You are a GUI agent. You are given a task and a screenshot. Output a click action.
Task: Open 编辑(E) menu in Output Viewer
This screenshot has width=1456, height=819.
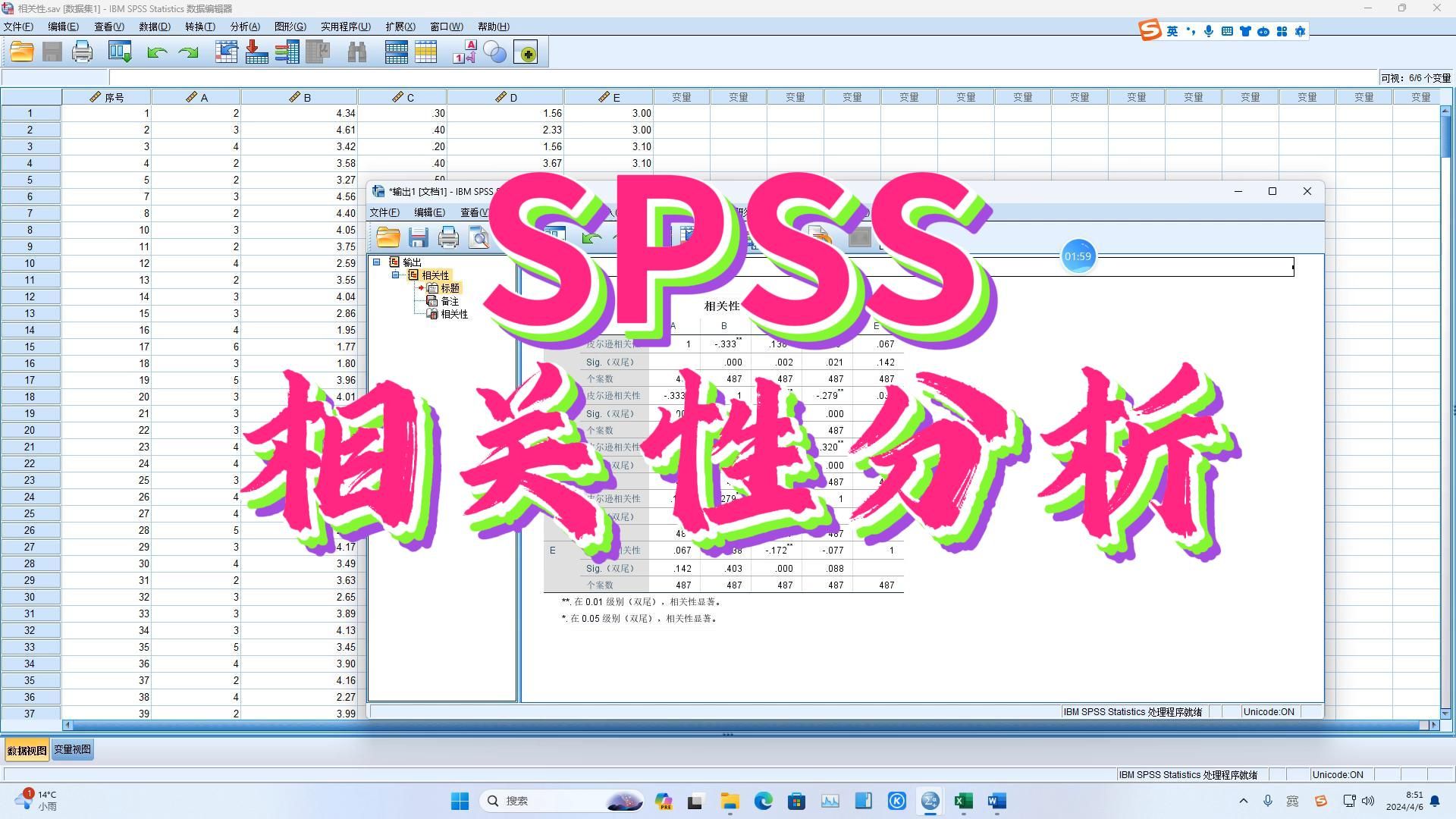(429, 212)
